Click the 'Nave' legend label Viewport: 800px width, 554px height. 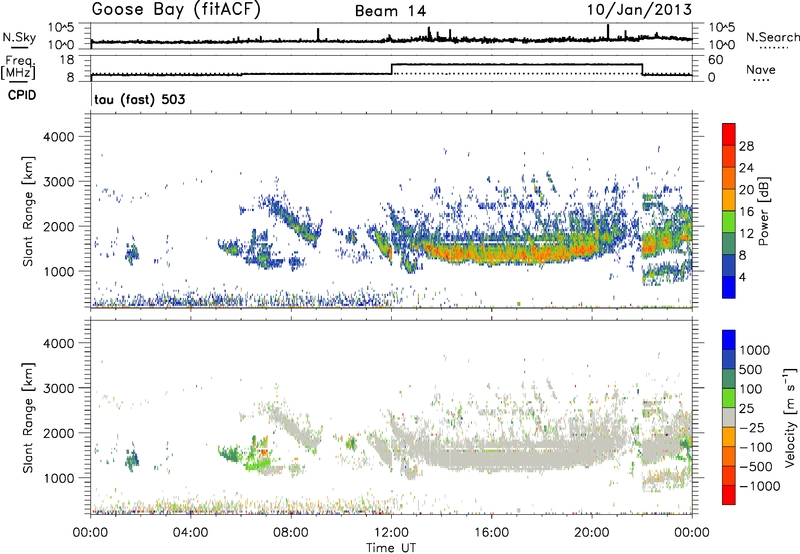point(761,69)
